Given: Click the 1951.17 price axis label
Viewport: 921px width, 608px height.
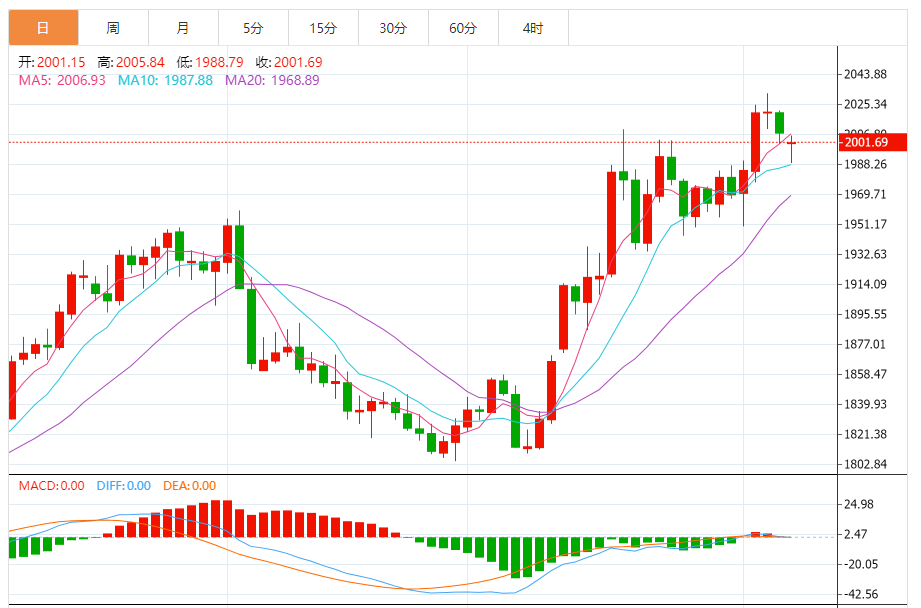Looking at the screenshot, I should 865,224.
